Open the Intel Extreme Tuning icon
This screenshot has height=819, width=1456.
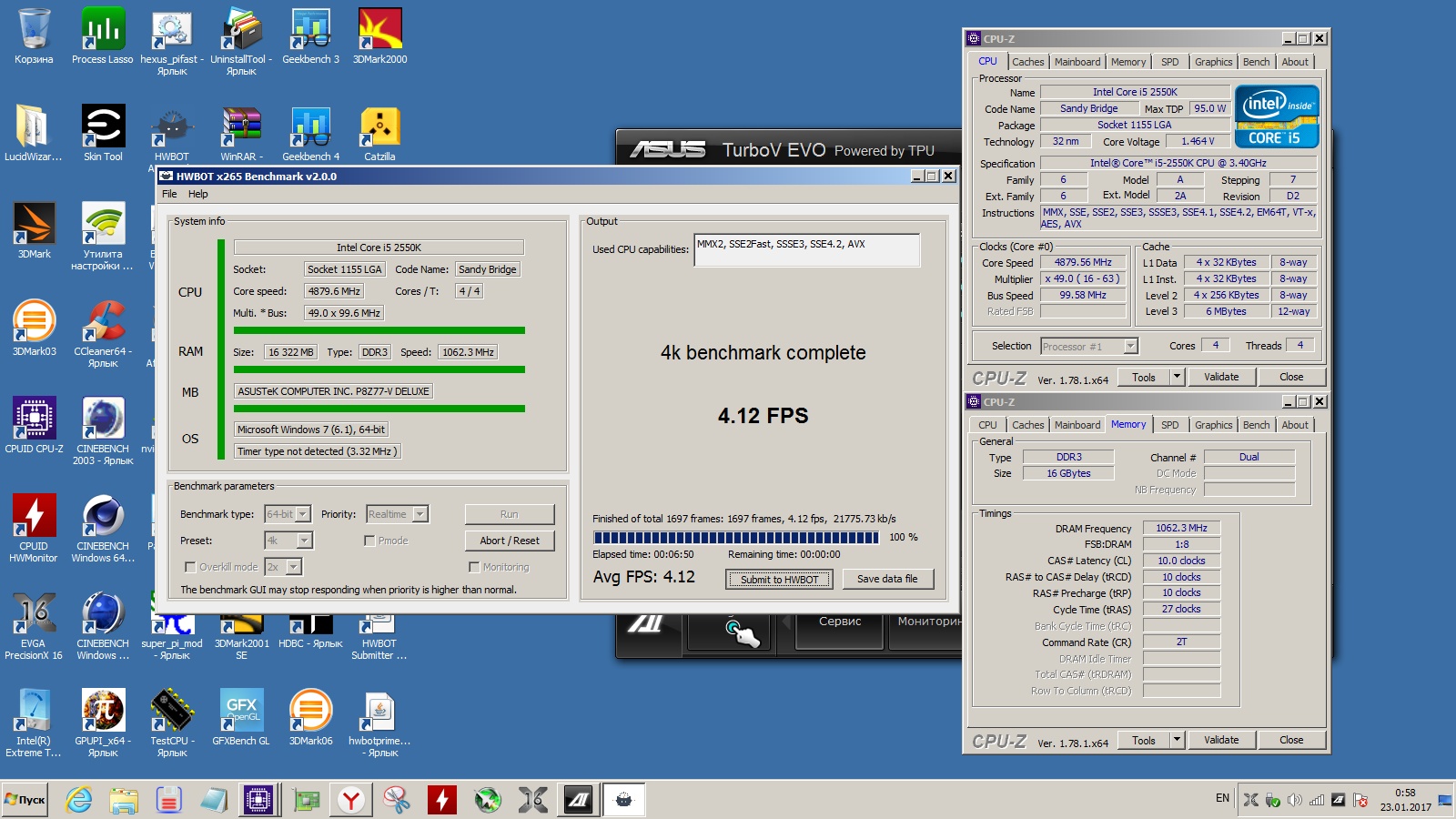(x=34, y=723)
